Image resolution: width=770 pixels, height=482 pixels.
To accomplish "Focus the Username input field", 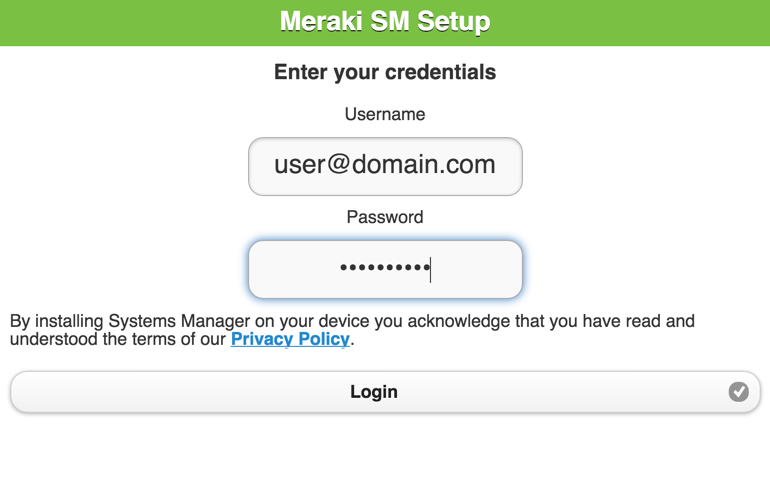I will point(385,166).
